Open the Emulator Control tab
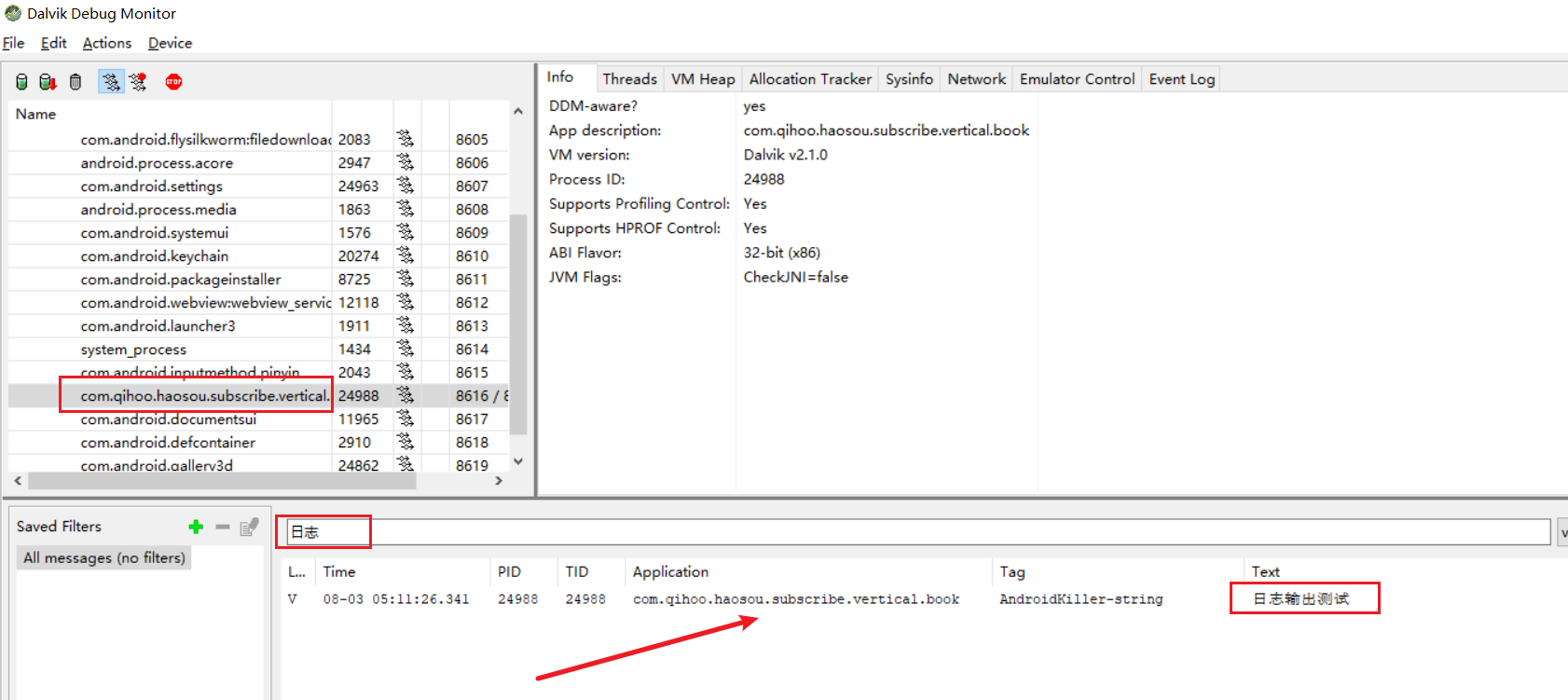 point(1077,79)
